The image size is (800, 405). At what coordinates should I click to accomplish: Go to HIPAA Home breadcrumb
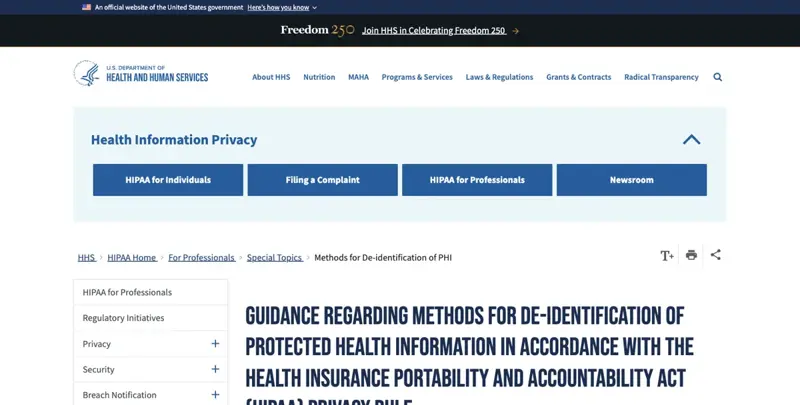(132, 258)
